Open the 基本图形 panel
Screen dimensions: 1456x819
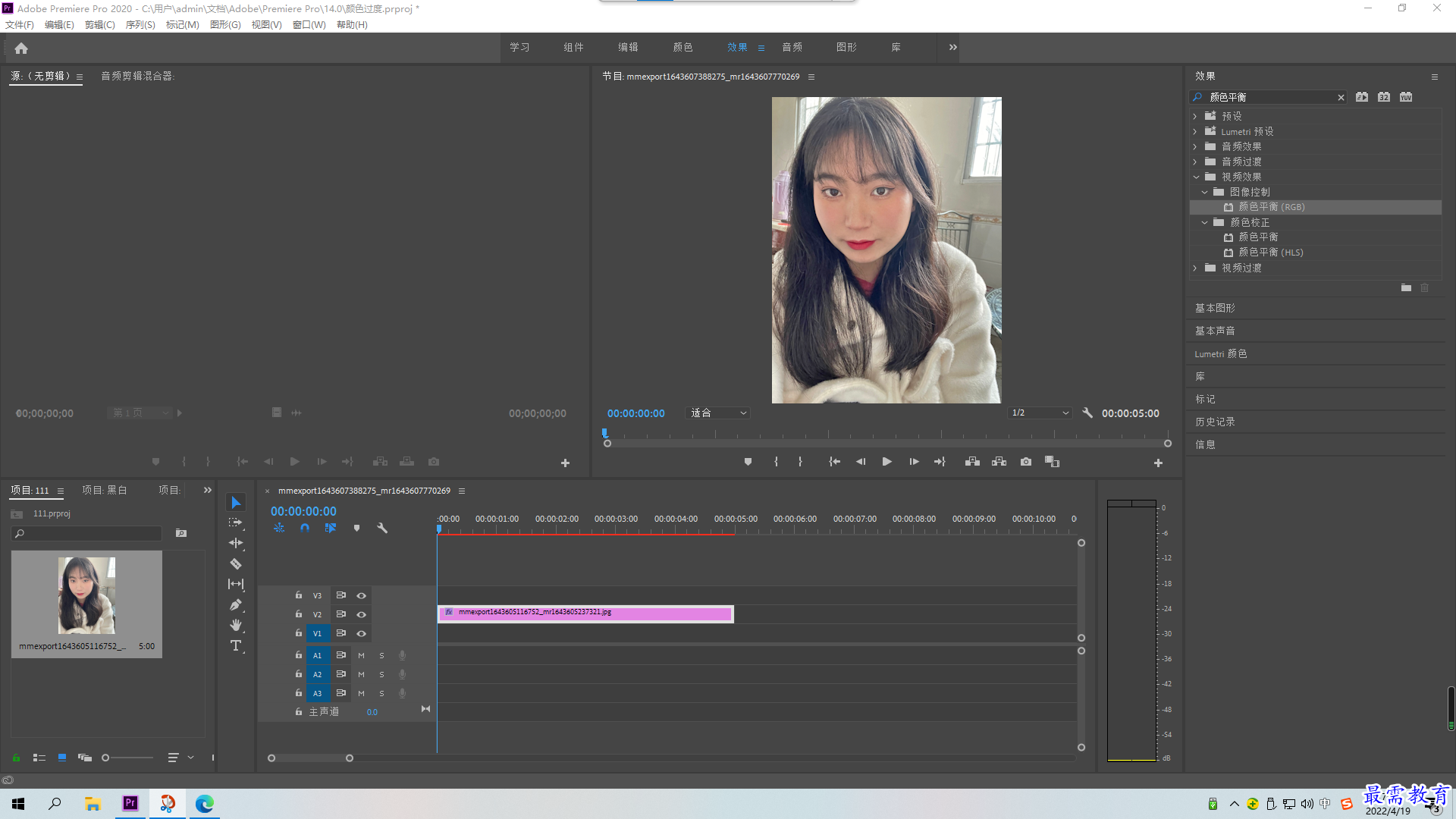pos(1215,308)
